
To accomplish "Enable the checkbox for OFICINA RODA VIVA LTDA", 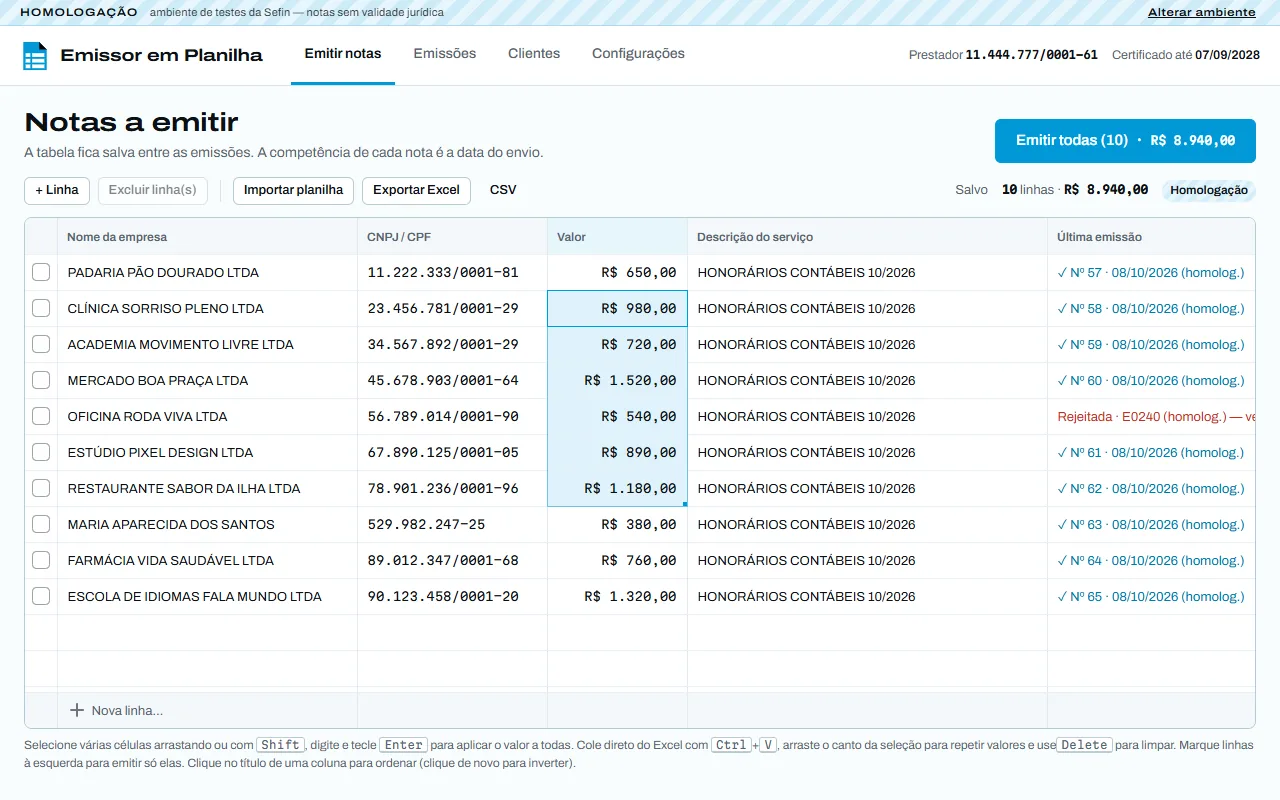I will pyautogui.click(x=41, y=416).
